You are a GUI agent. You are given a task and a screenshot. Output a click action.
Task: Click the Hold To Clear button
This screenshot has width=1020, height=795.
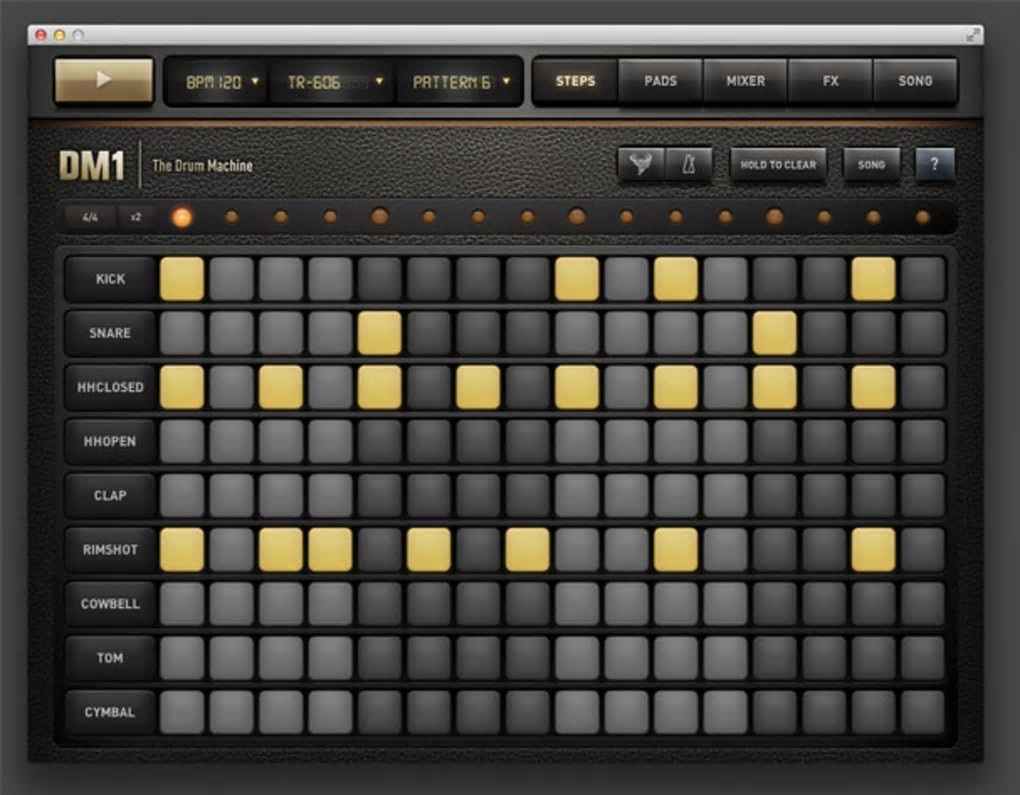[778, 165]
